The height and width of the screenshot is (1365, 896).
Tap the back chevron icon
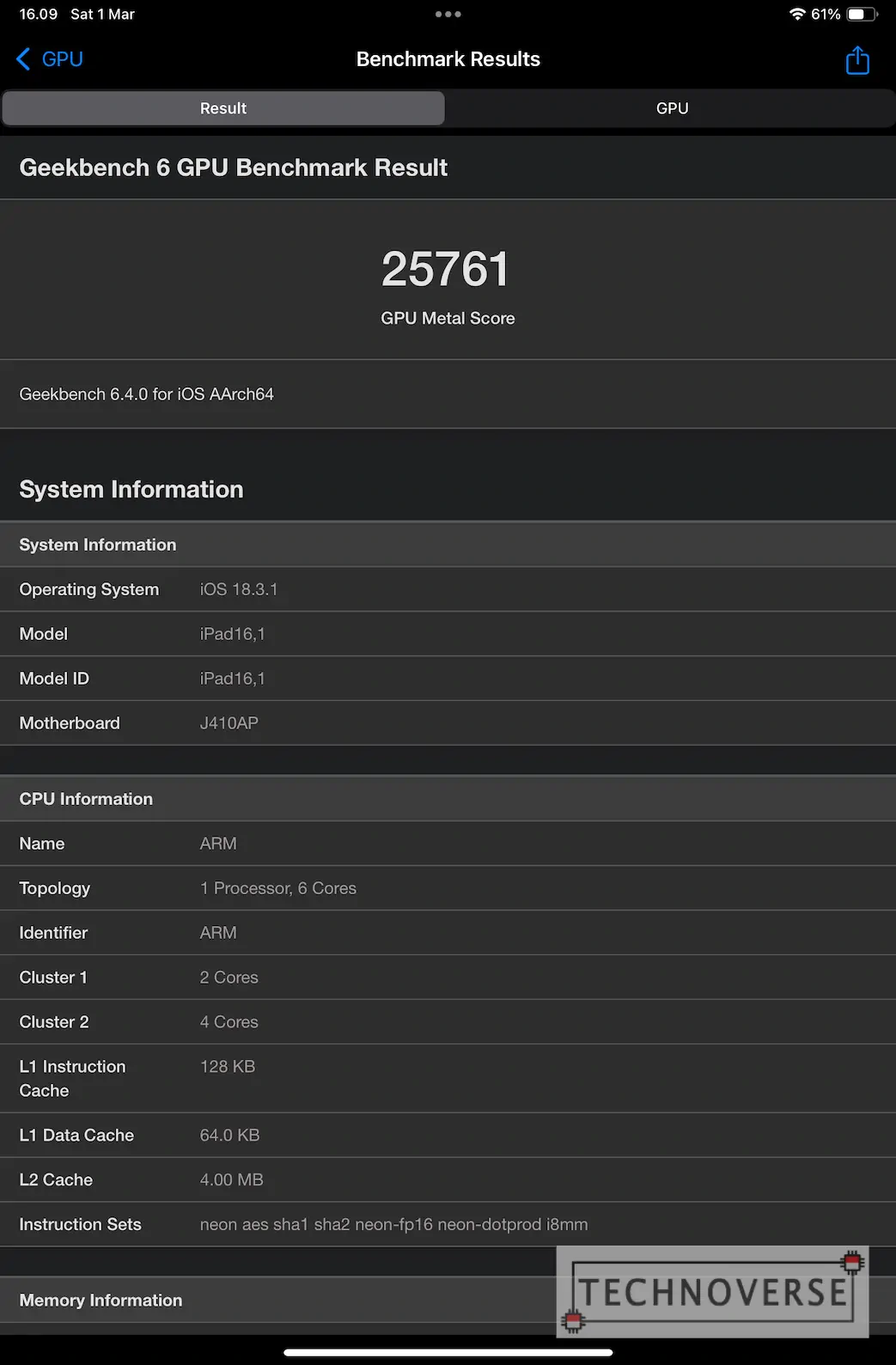[24, 59]
